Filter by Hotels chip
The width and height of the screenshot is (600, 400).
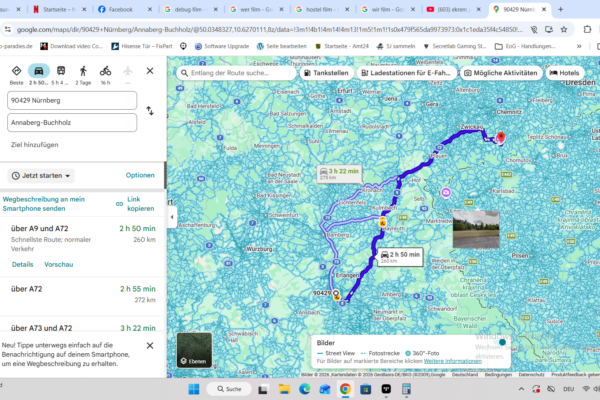coord(564,73)
